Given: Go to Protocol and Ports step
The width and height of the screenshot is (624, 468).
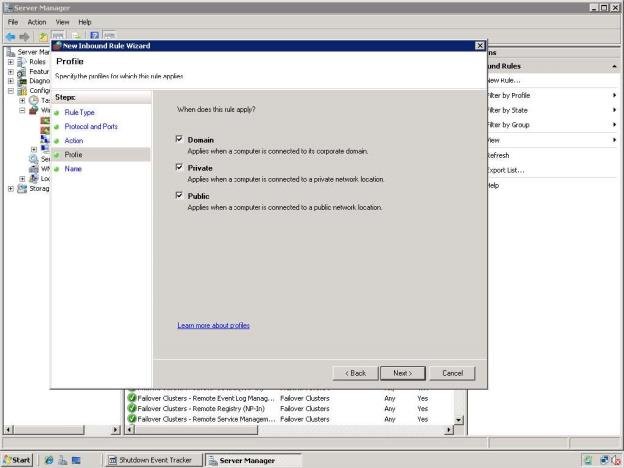Looking at the screenshot, I should point(91,127).
